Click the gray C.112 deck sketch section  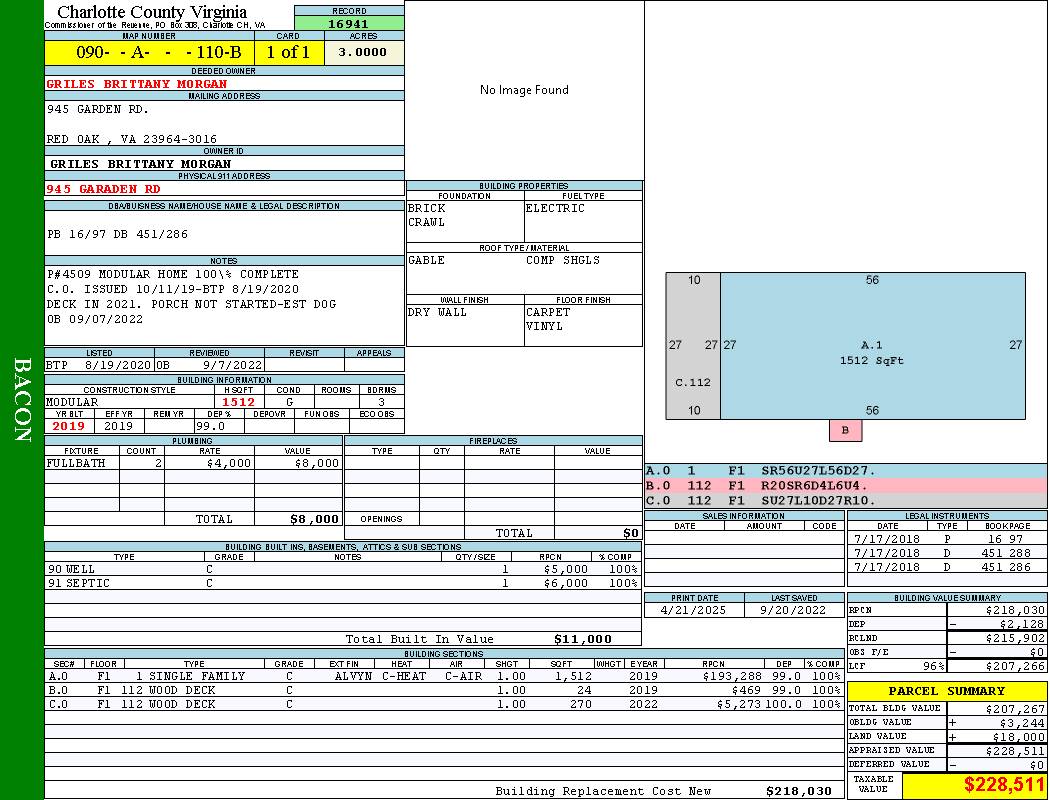pos(693,346)
